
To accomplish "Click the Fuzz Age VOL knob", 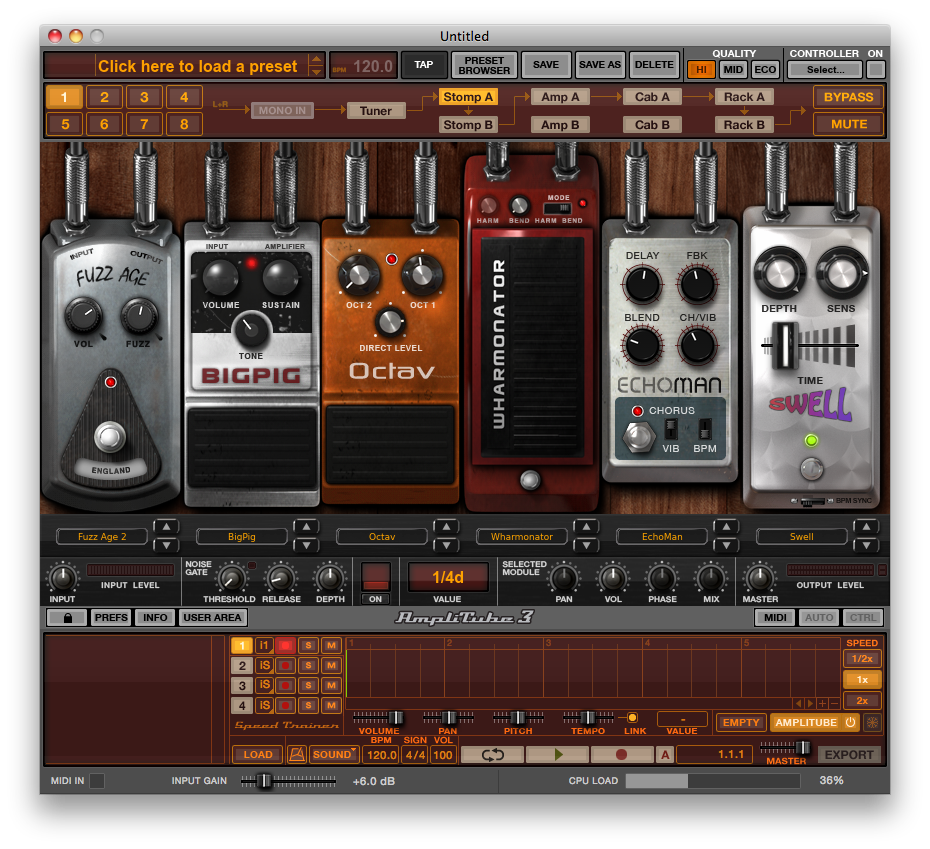I will point(84,315).
